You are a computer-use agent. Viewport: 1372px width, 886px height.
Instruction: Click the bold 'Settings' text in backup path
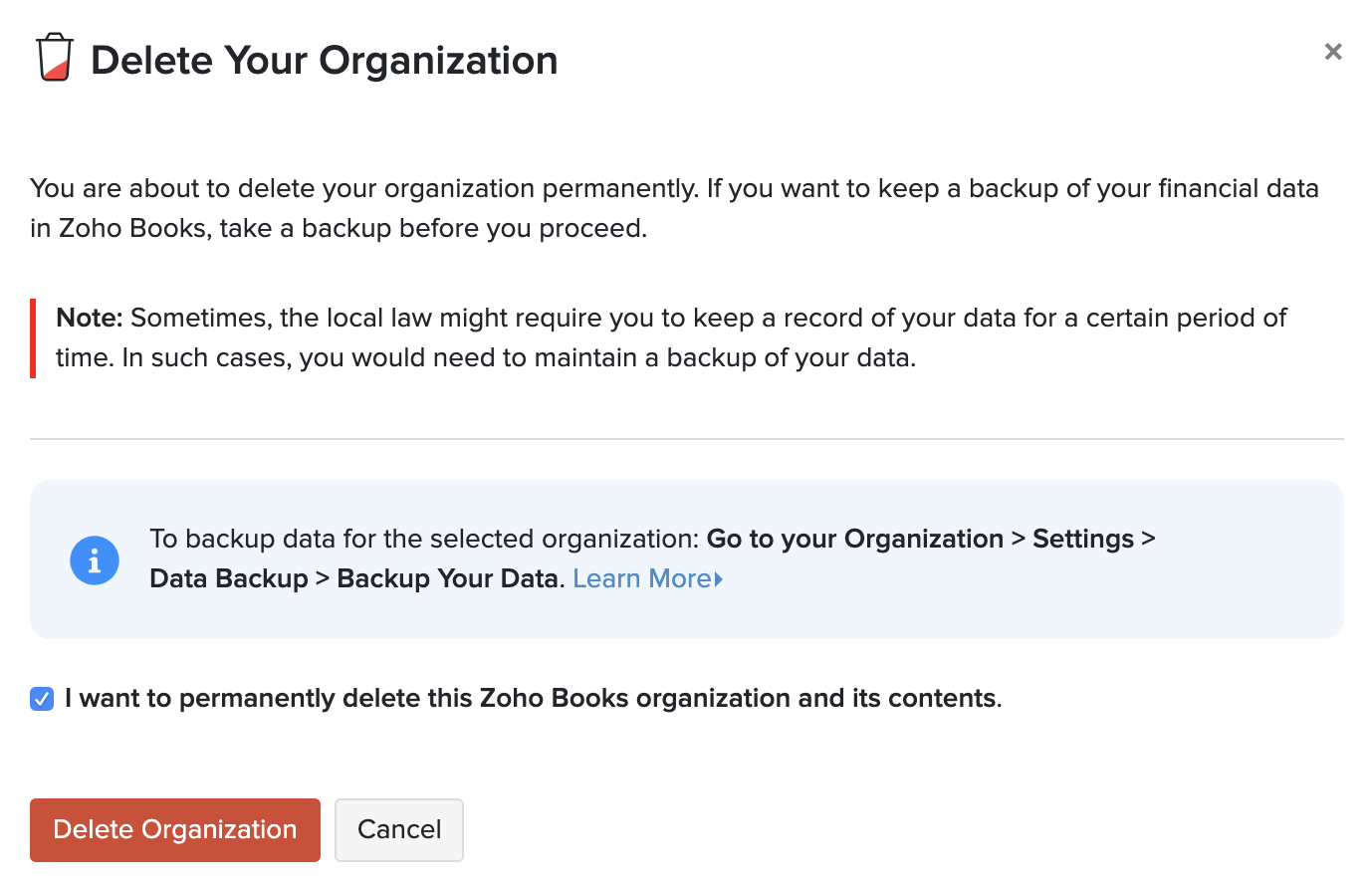1082,539
